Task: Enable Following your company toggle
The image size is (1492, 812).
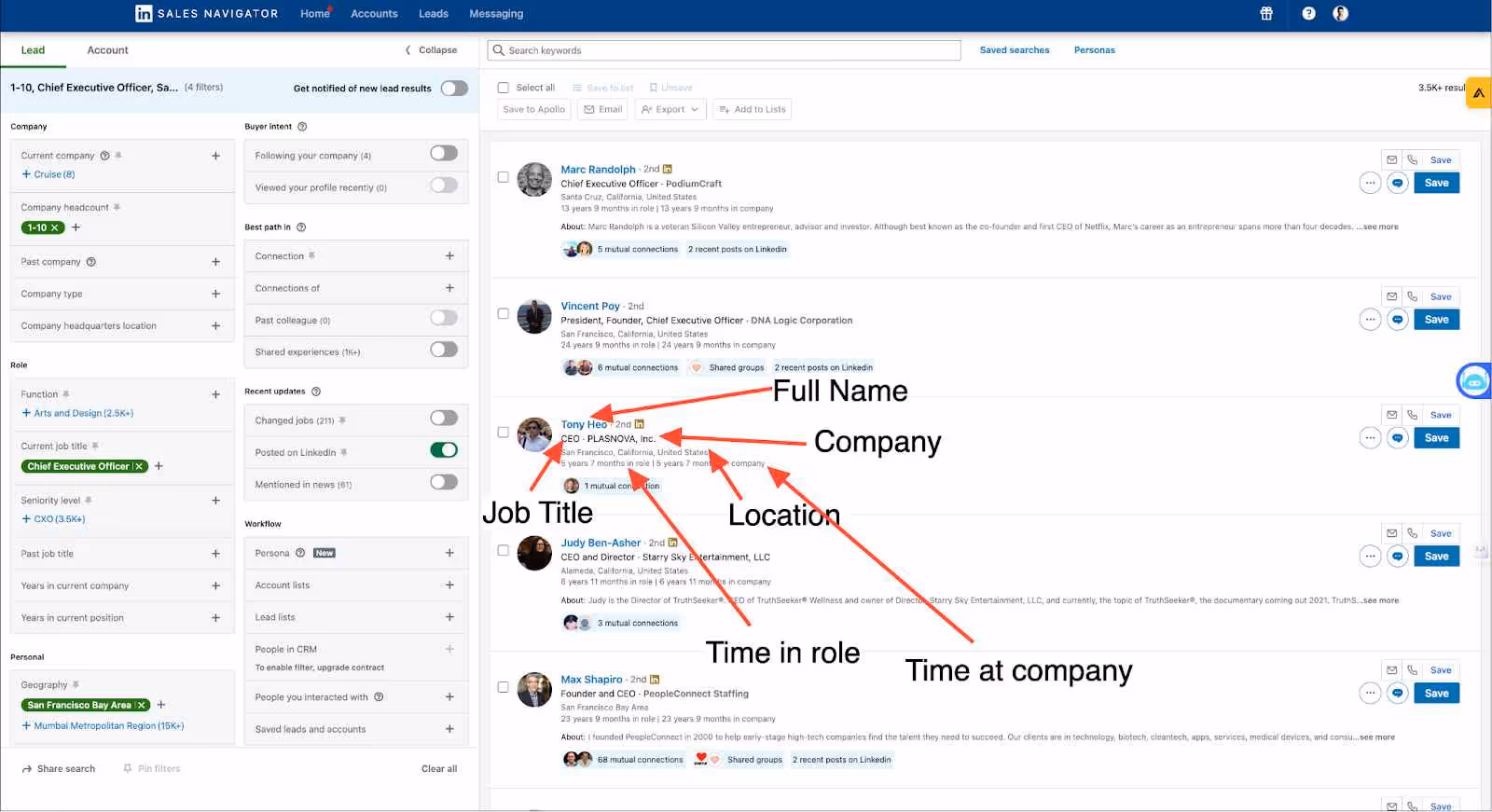Action: 444,153
